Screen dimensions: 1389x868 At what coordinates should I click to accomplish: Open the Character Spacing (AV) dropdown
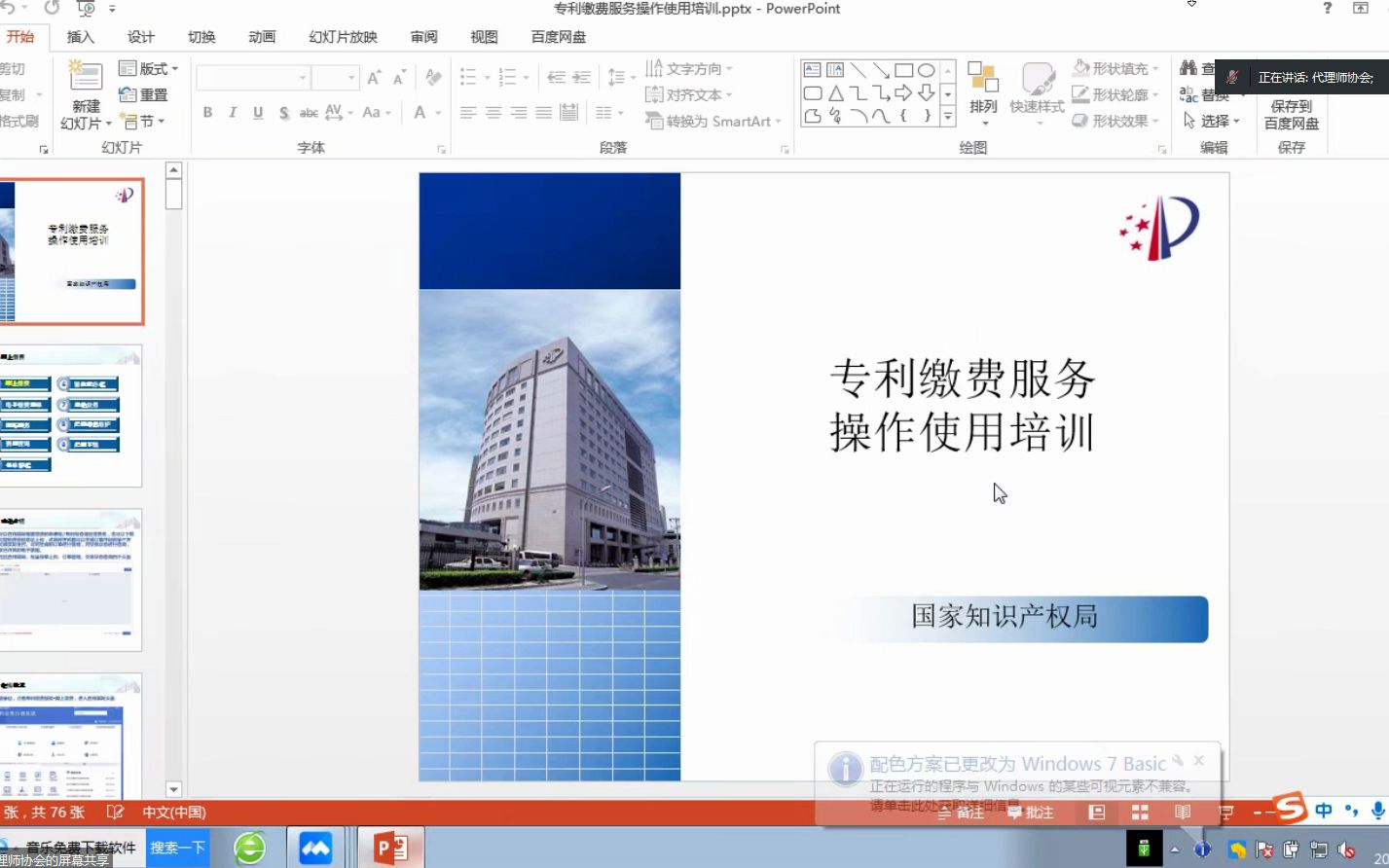339,113
